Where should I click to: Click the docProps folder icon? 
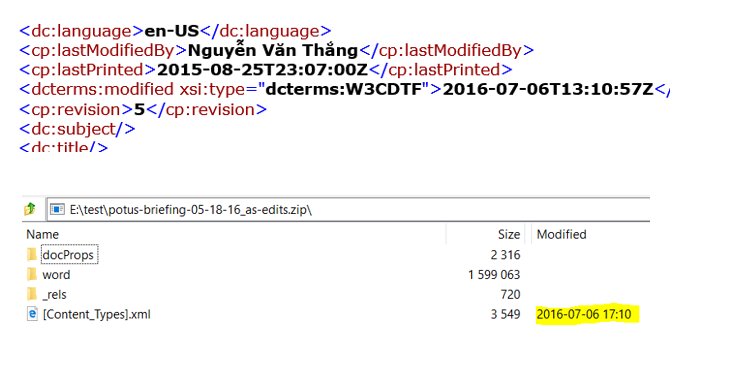(x=32, y=254)
